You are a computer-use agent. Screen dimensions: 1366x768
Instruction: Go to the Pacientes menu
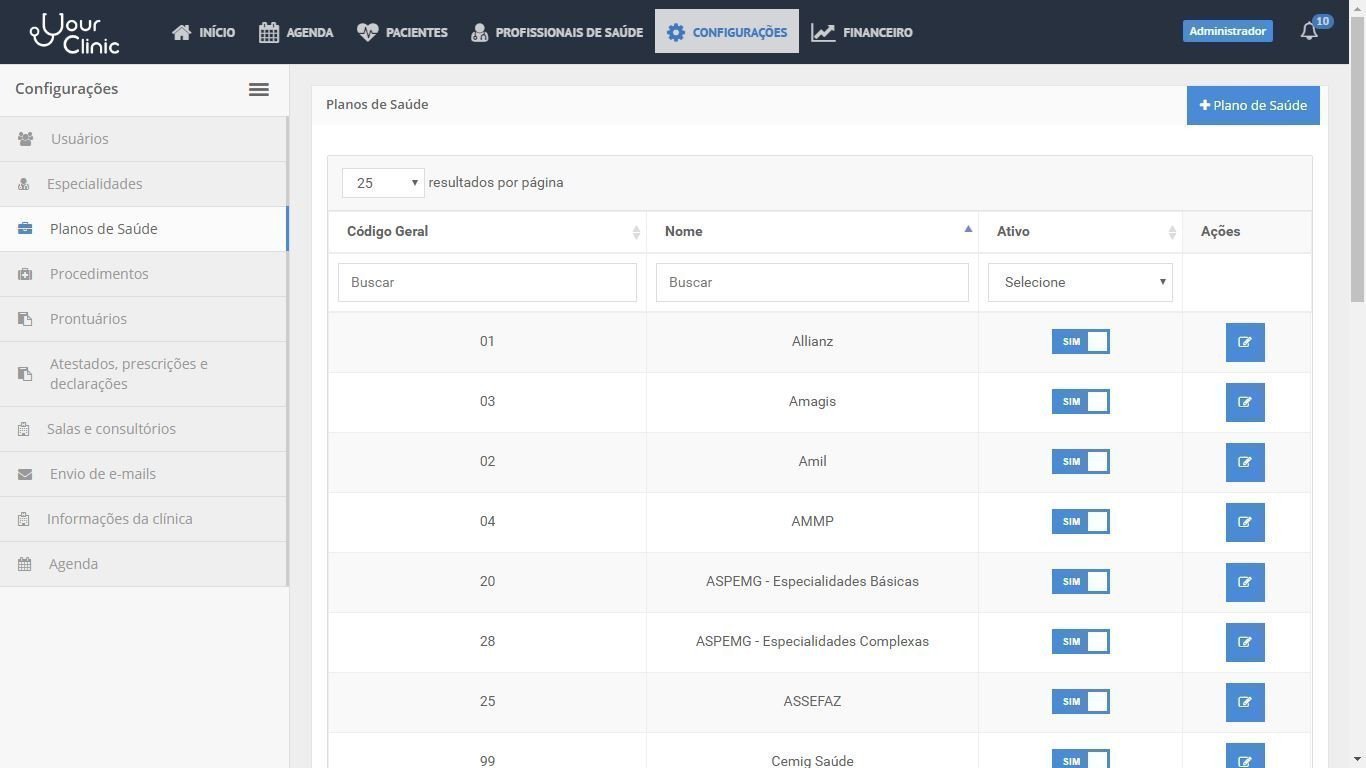[402, 32]
